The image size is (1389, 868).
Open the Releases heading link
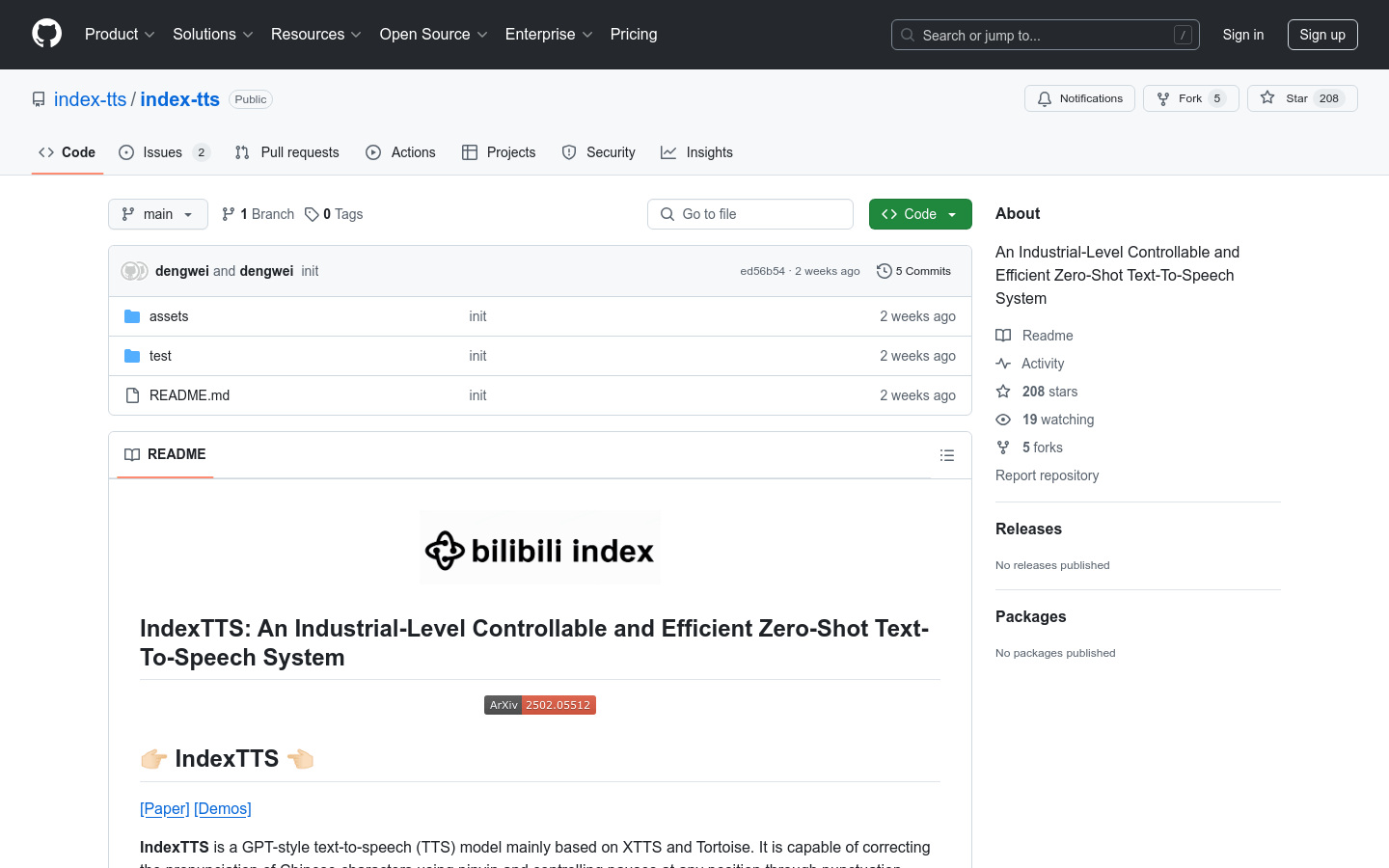coord(1028,529)
